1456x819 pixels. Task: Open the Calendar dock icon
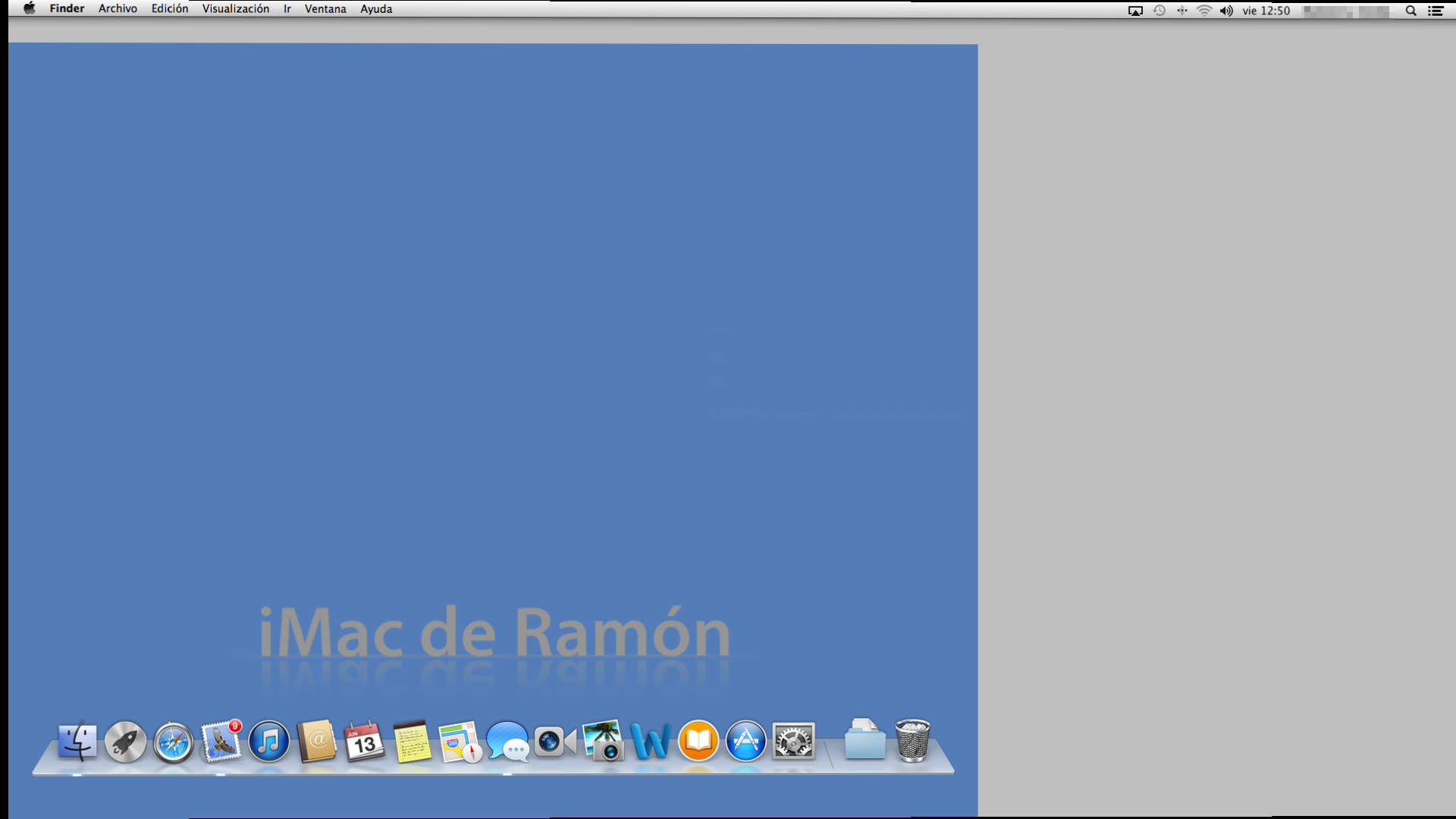click(364, 742)
